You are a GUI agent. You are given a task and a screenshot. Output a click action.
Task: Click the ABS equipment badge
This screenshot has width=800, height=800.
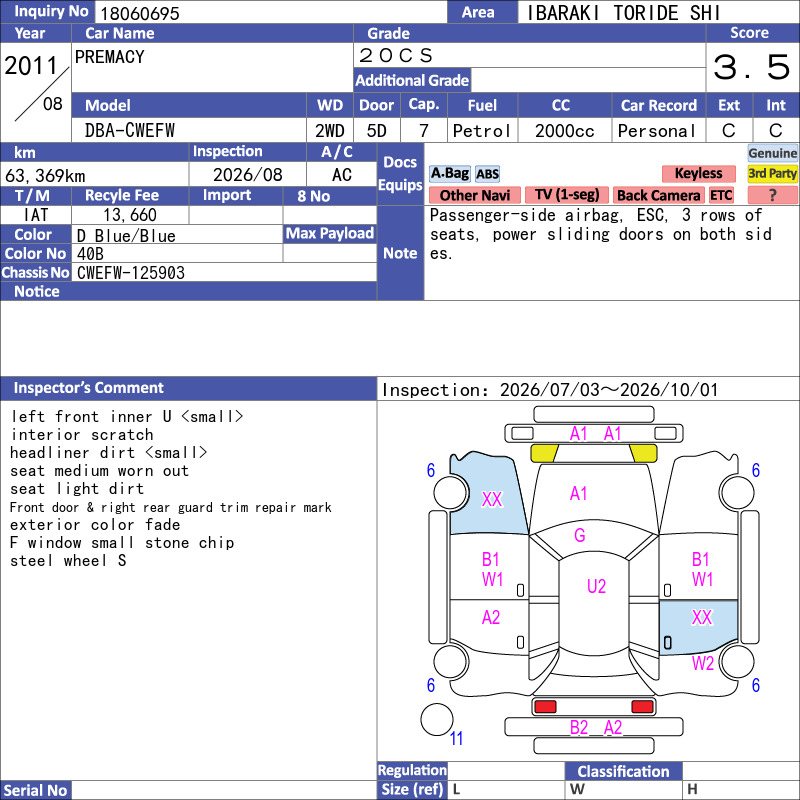pos(487,174)
